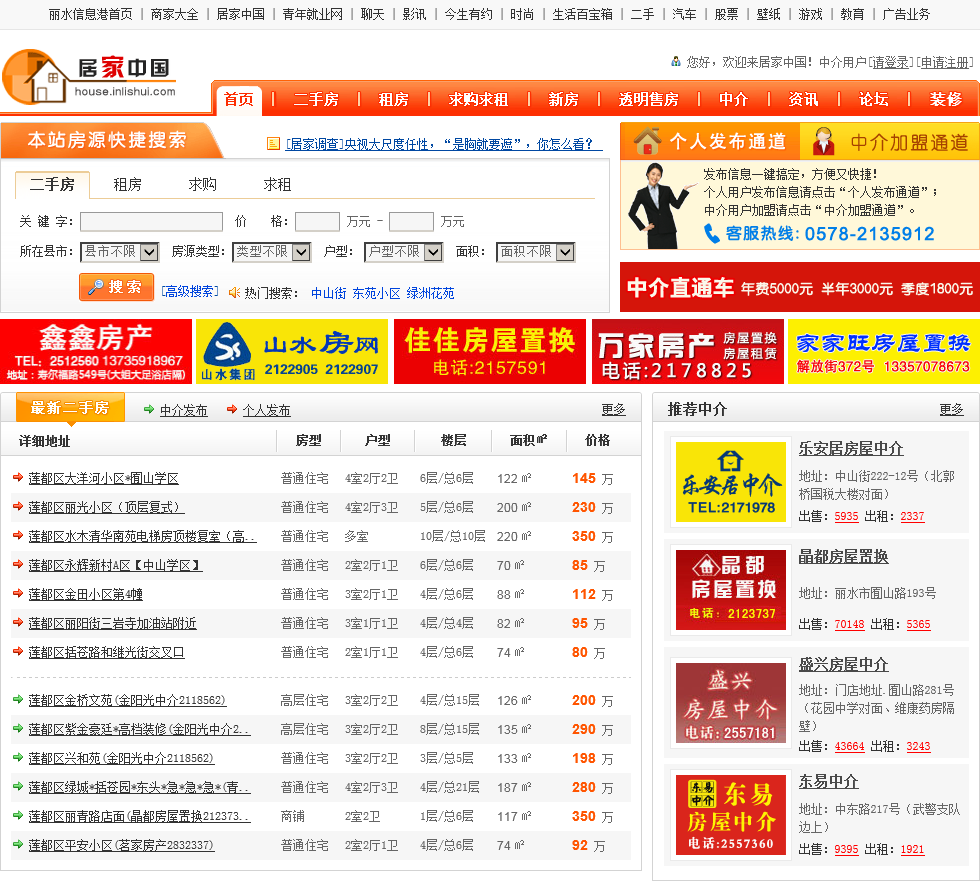Open 装修 in the navigation bar
The image size is (980, 891).
(946, 99)
